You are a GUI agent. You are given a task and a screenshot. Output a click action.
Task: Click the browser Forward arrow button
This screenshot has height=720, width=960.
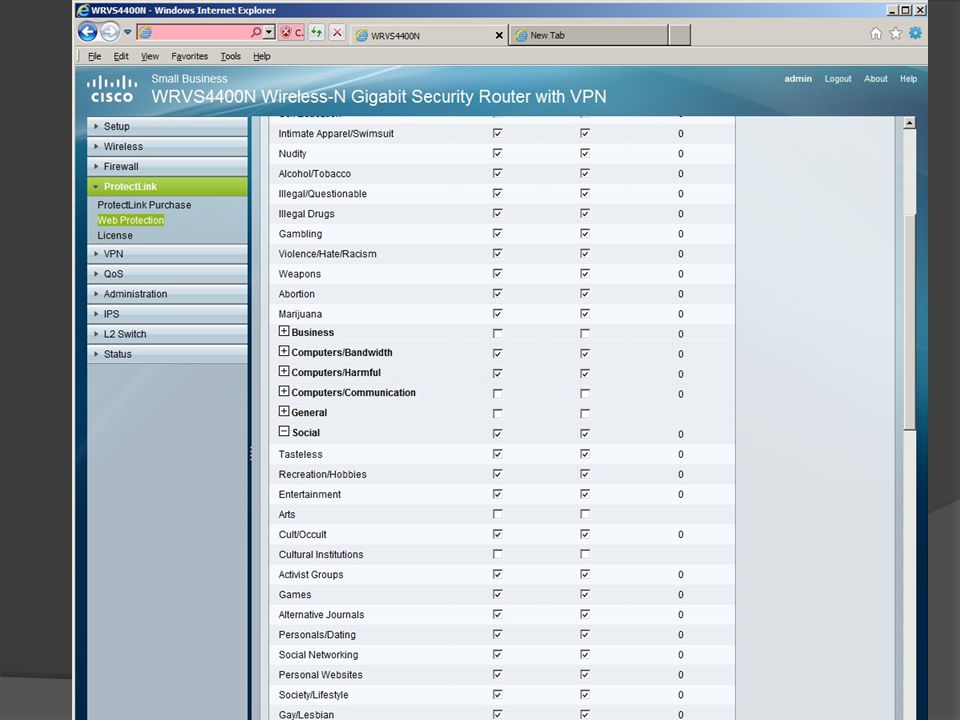pos(110,32)
